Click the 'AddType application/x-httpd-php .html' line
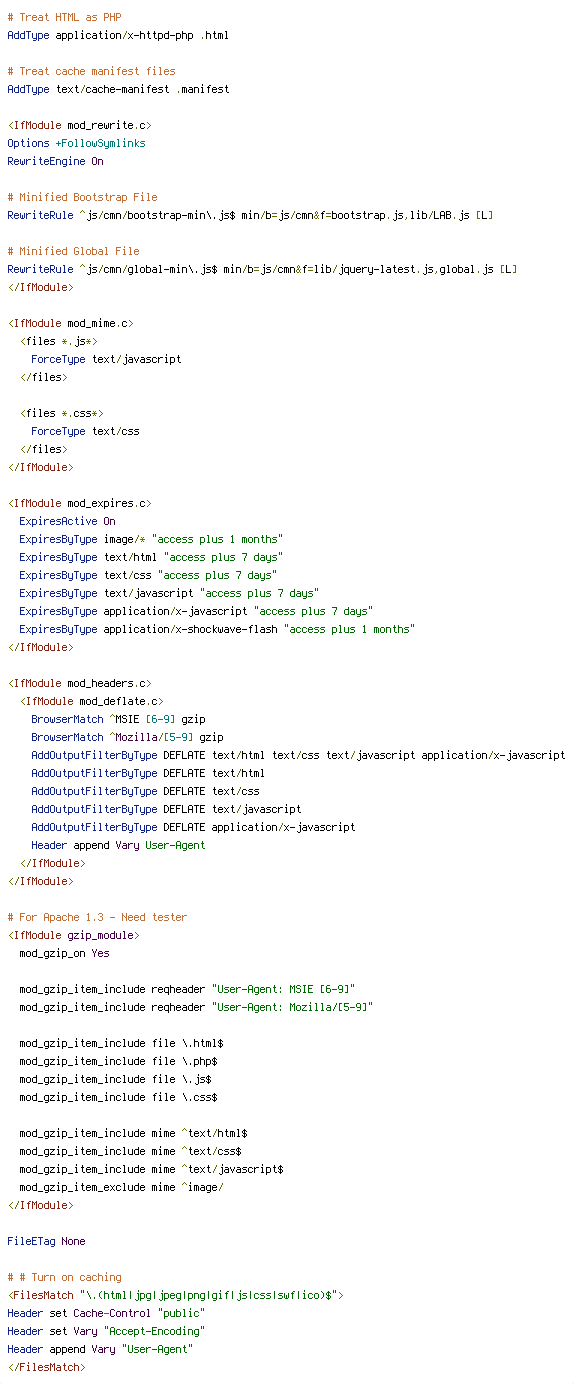574x1384 pixels. (118, 35)
